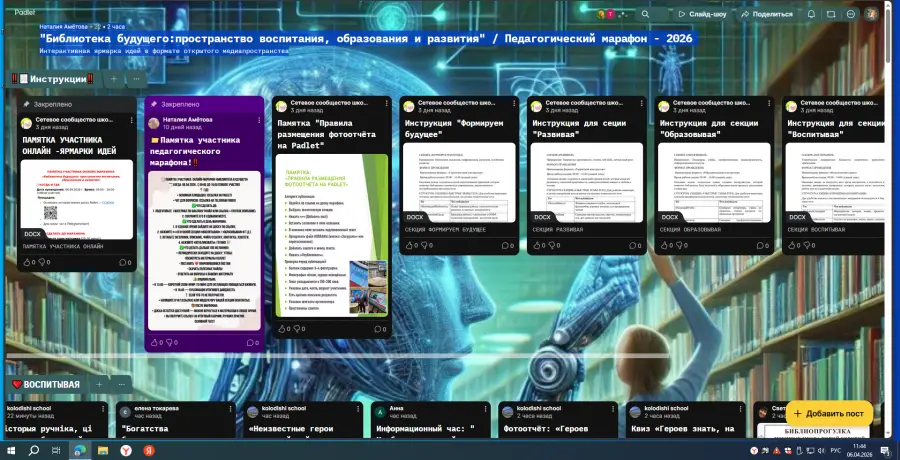Click the Добавить пост button
The height and width of the screenshot is (460, 900).
click(829, 414)
